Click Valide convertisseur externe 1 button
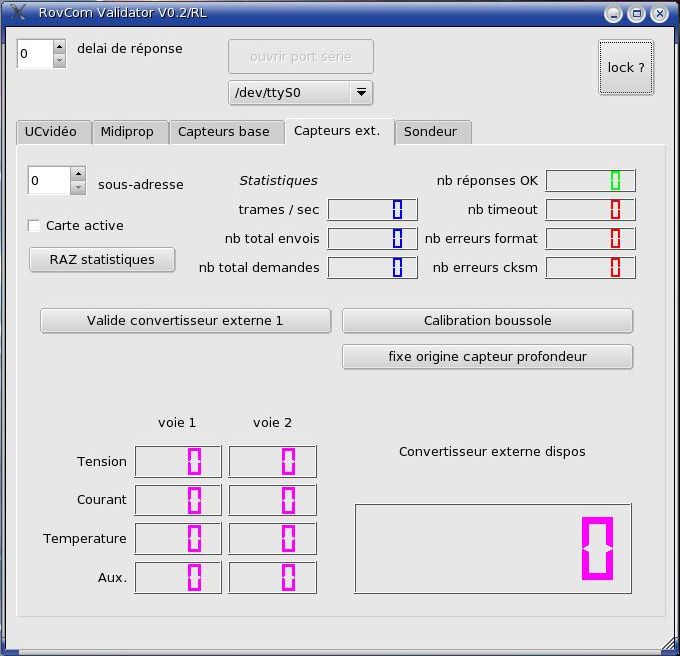Image resolution: width=680 pixels, height=656 pixels. coord(185,321)
